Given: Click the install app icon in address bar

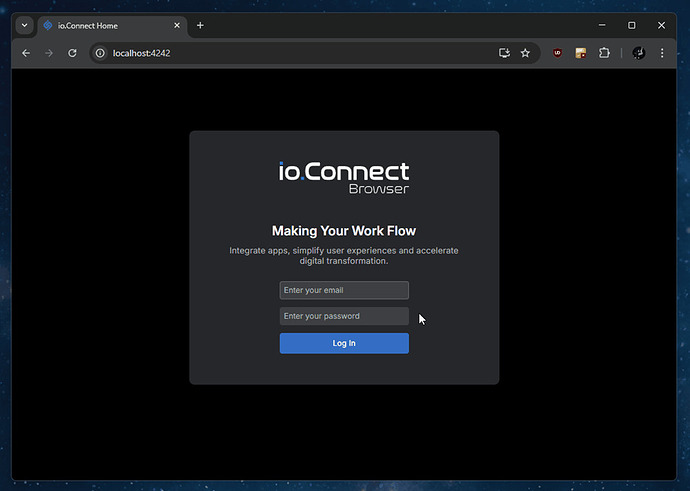Looking at the screenshot, I should (504, 53).
